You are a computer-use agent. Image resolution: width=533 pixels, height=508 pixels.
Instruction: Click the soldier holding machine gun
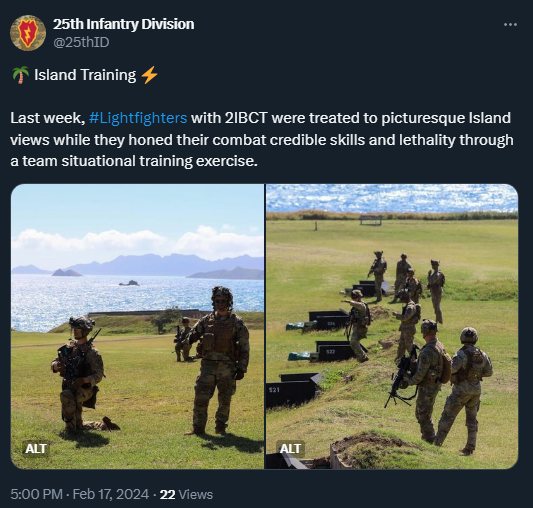click(x=428, y=379)
